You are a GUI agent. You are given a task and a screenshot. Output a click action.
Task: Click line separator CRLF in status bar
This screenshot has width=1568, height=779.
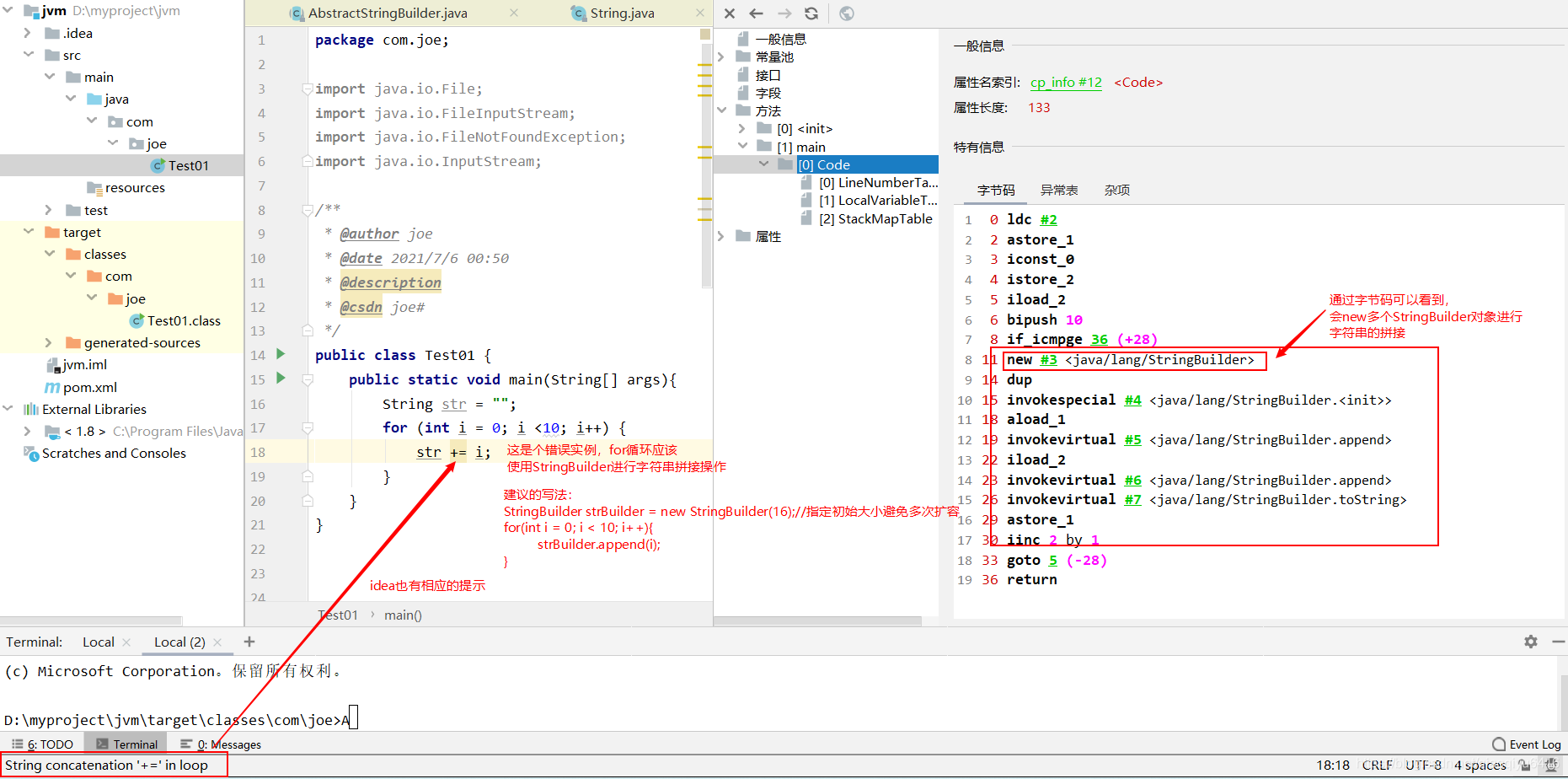tap(1378, 765)
